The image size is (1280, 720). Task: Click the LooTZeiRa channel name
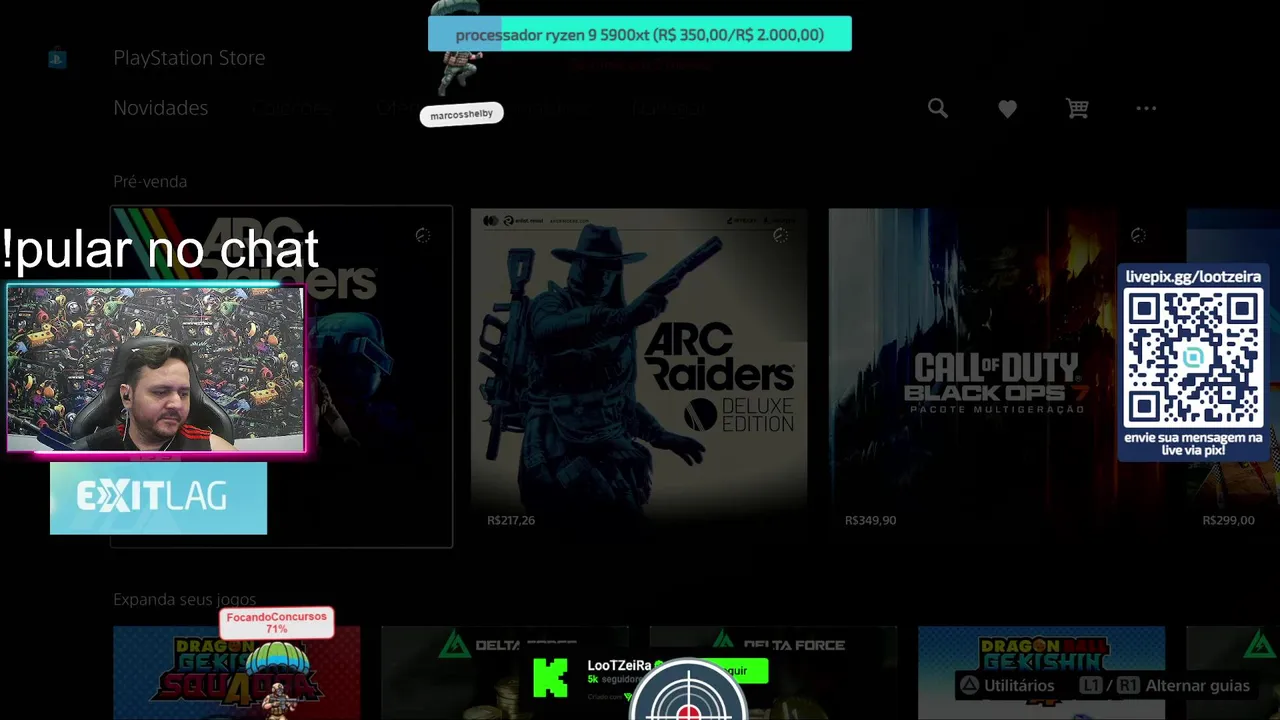coord(619,666)
